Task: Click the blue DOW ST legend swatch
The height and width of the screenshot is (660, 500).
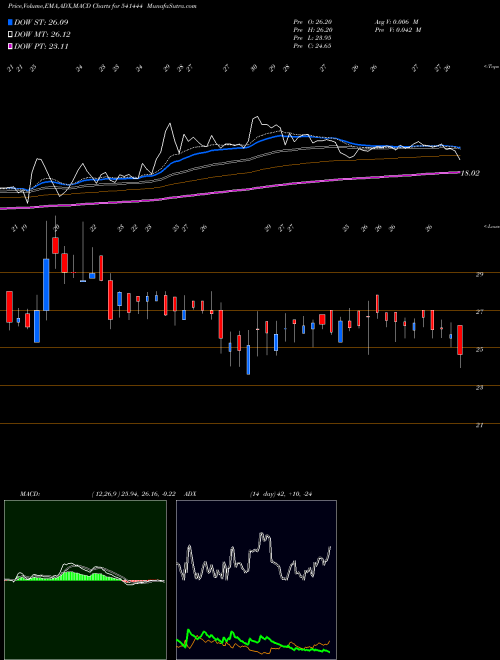Action: 11,22
